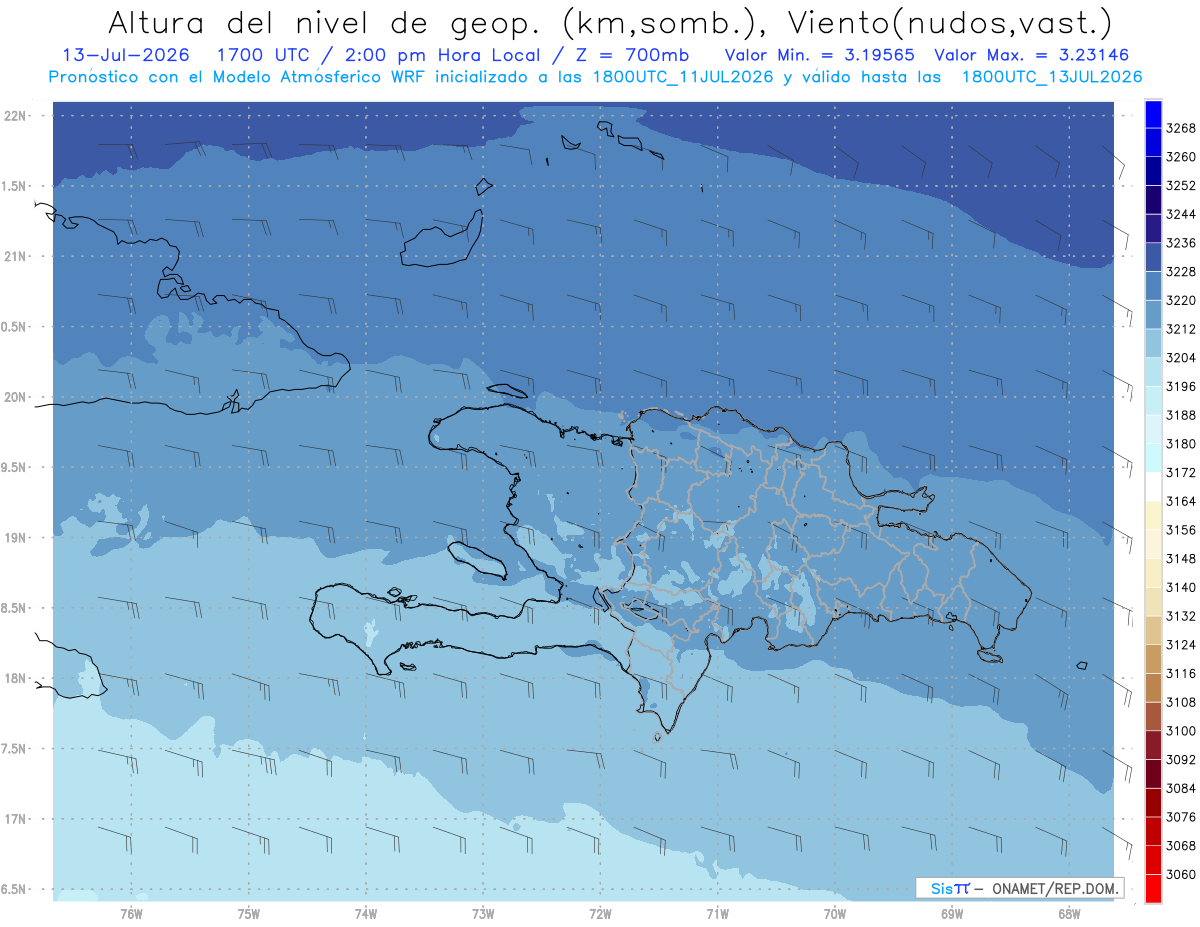Click the '20N' latitude axis label
This screenshot has height=927, width=1200.
point(16,397)
